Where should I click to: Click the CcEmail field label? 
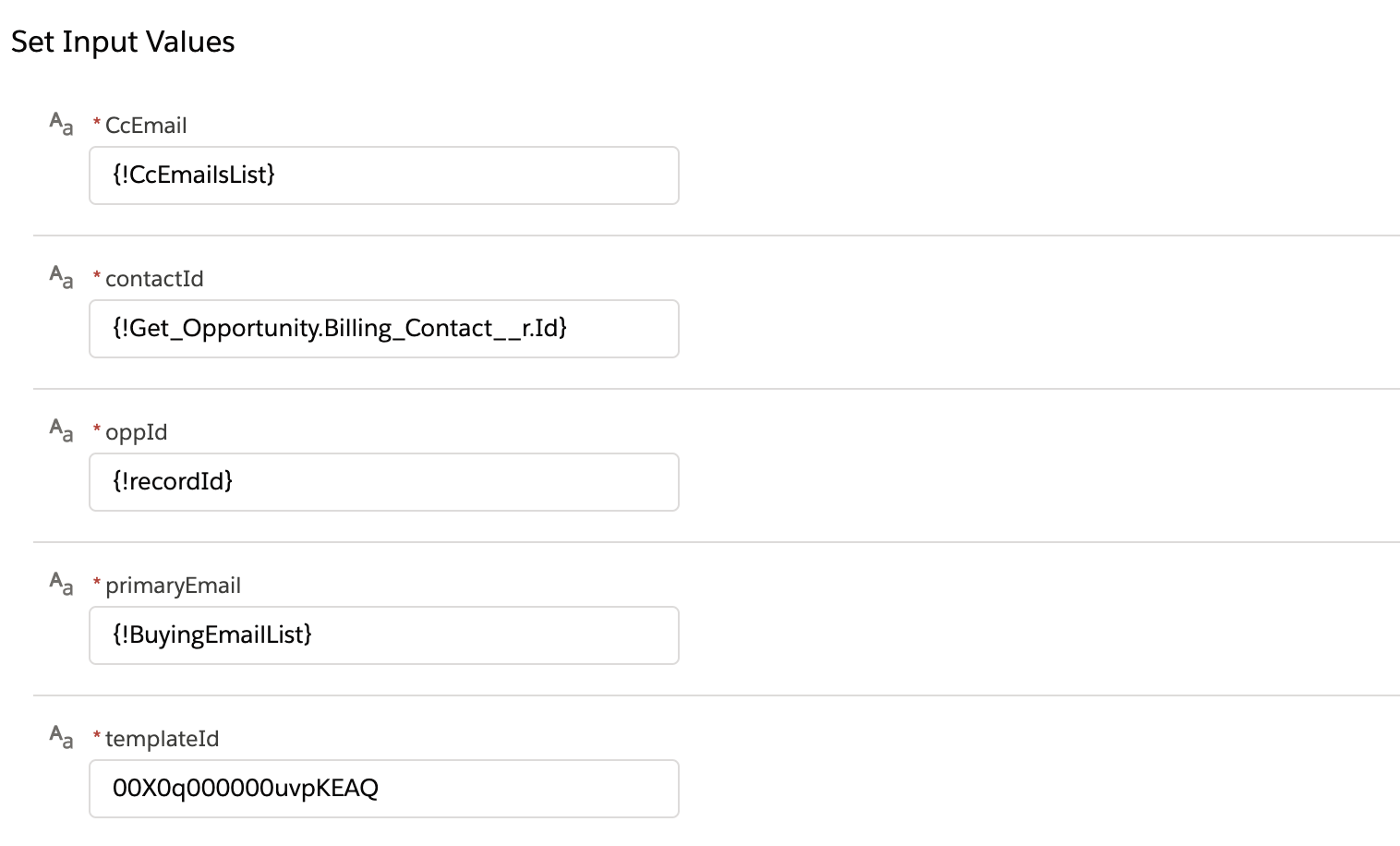[x=146, y=126]
